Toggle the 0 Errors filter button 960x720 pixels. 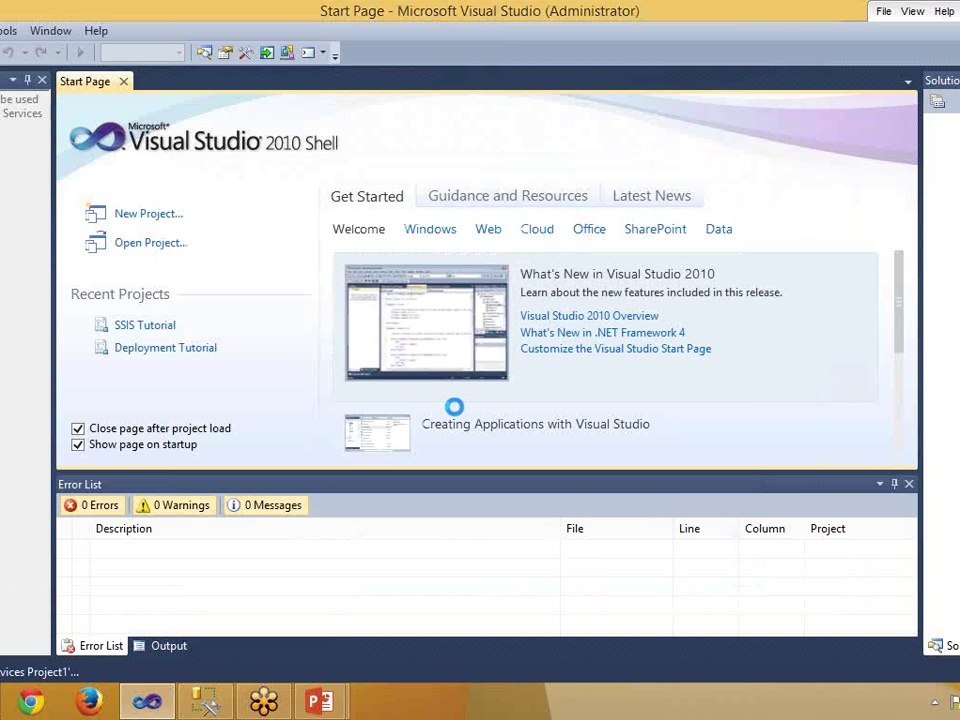pyautogui.click(x=91, y=505)
